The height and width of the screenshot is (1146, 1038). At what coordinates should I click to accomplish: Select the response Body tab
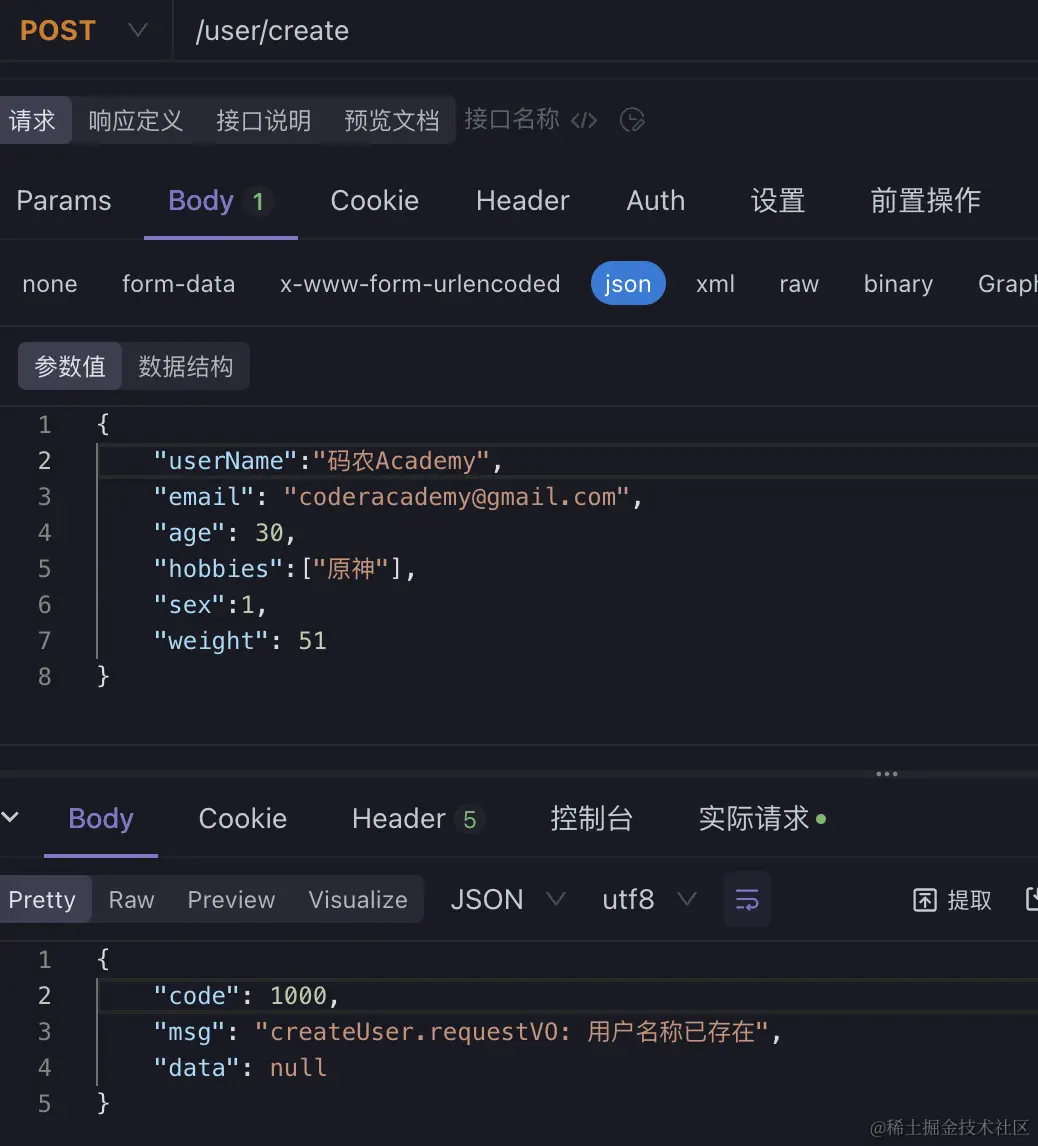pyautogui.click(x=101, y=819)
